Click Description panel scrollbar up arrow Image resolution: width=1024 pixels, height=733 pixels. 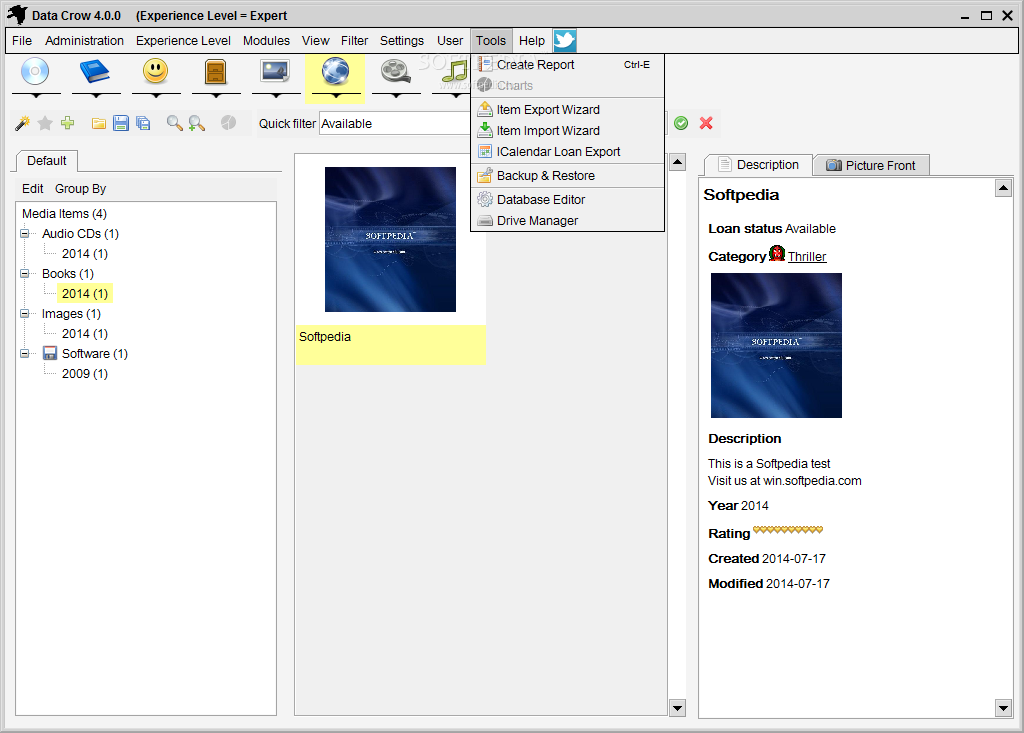(x=1003, y=189)
